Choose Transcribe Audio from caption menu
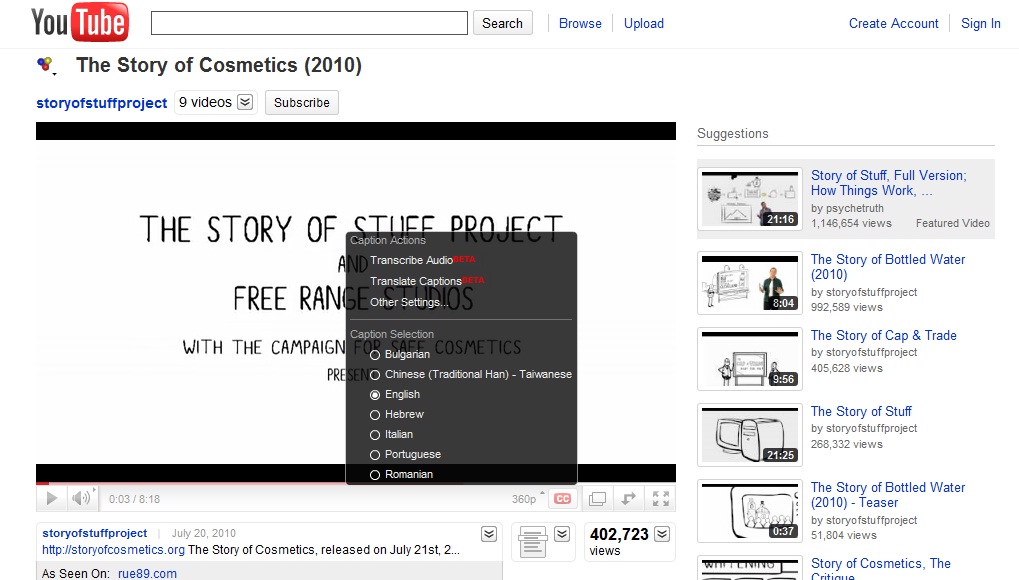The width and height of the screenshot is (1019, 580). 423,260
